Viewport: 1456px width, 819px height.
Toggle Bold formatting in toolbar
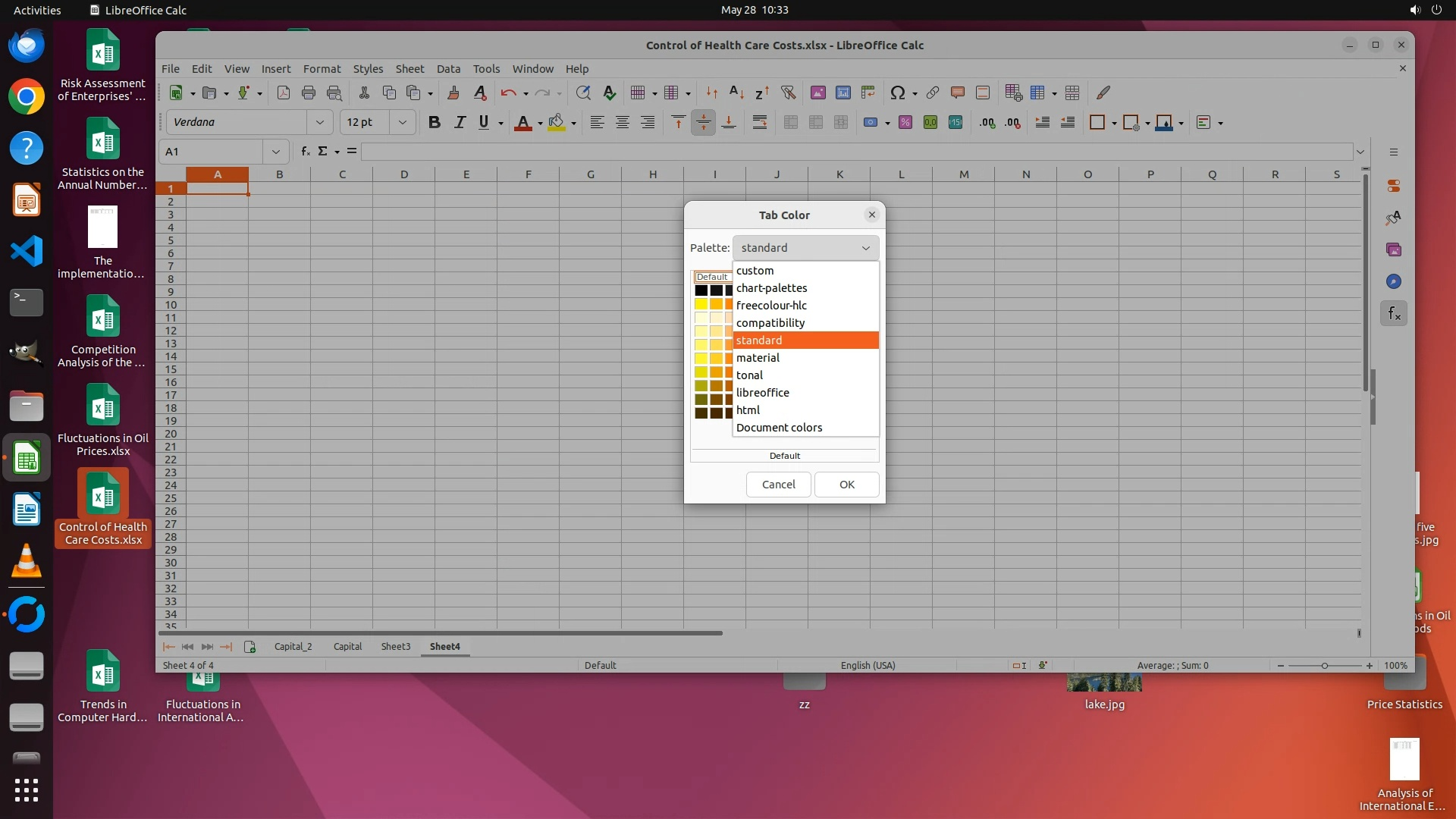434,123
